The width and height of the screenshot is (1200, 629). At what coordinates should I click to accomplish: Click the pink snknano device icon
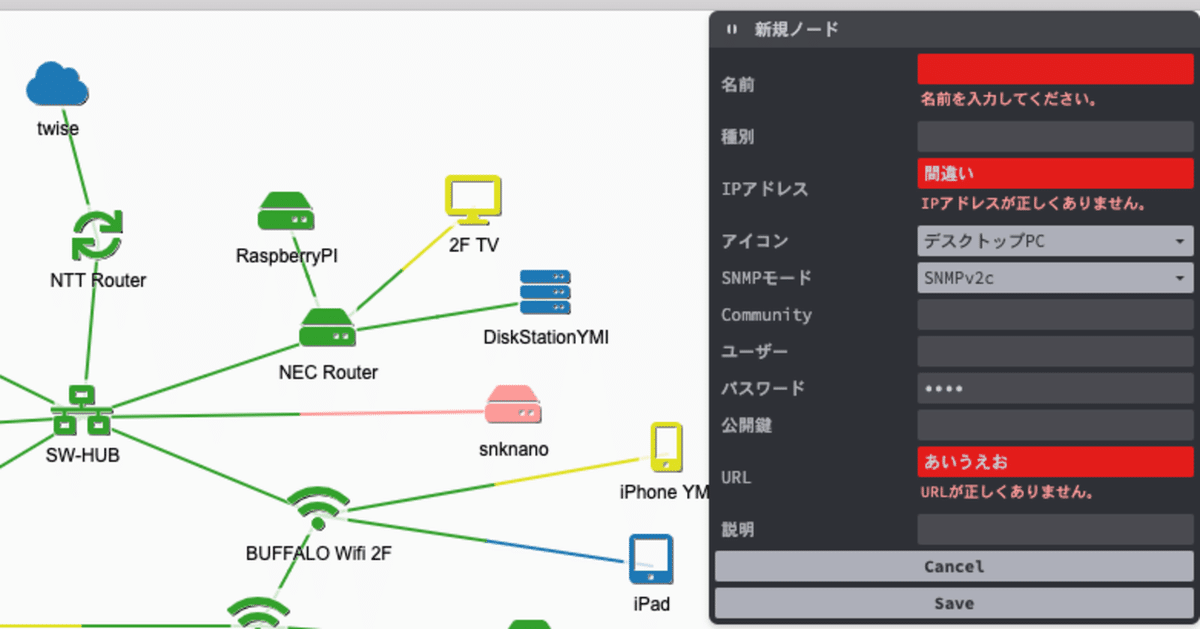pyautogui.click(x=513, y=405)
